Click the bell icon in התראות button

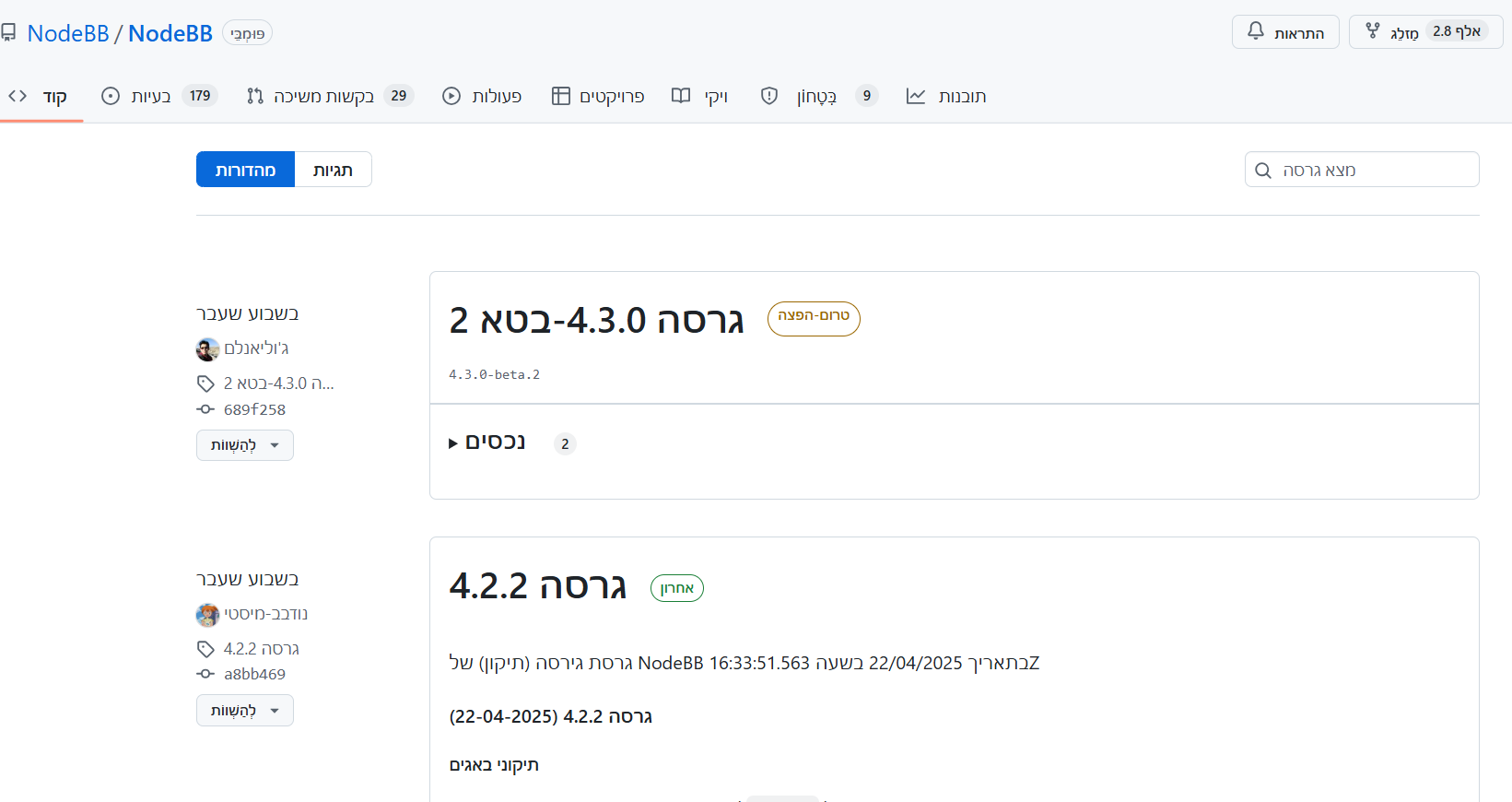click(1256, 31)
